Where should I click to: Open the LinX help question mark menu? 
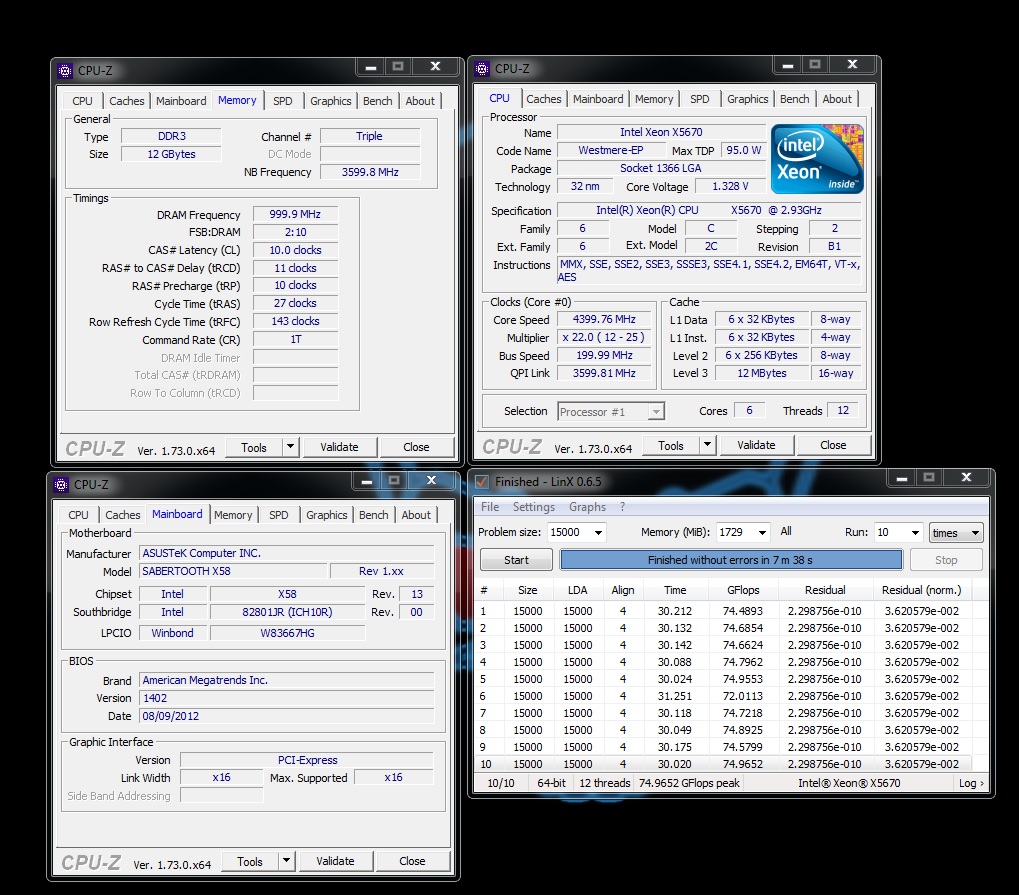[x=622, y=507]
